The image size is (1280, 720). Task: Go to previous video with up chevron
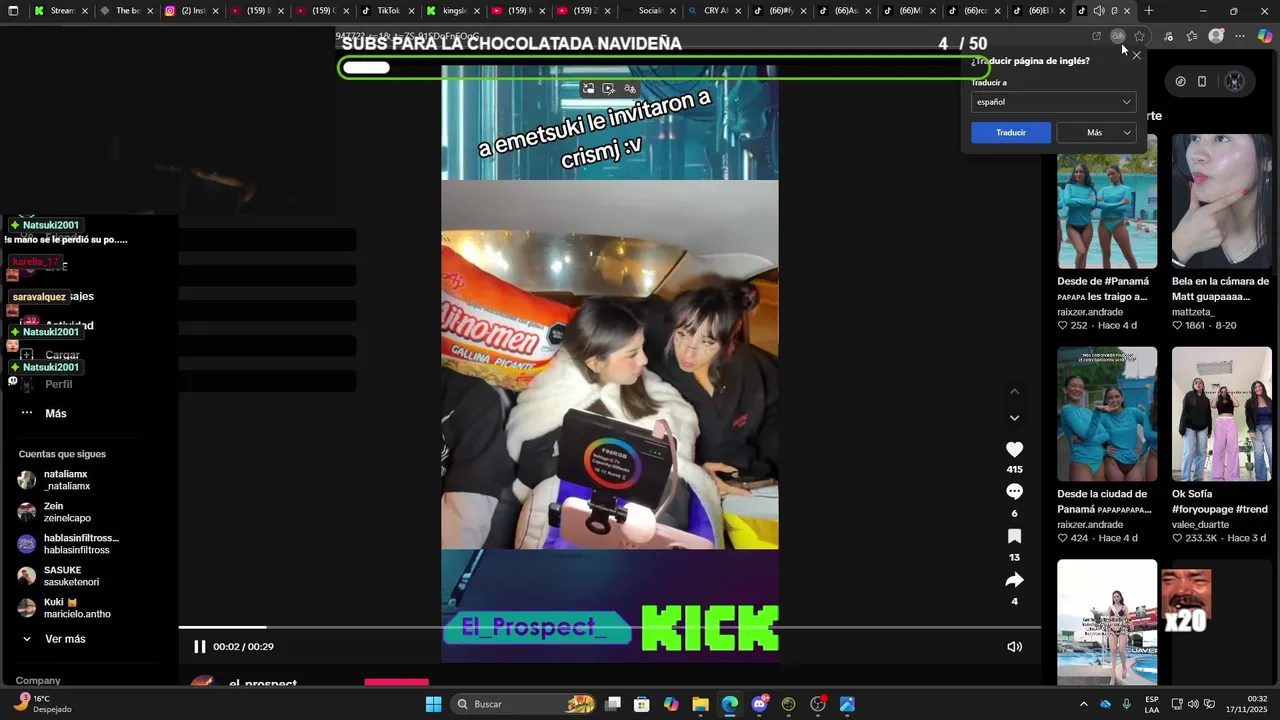[1014, 391]
